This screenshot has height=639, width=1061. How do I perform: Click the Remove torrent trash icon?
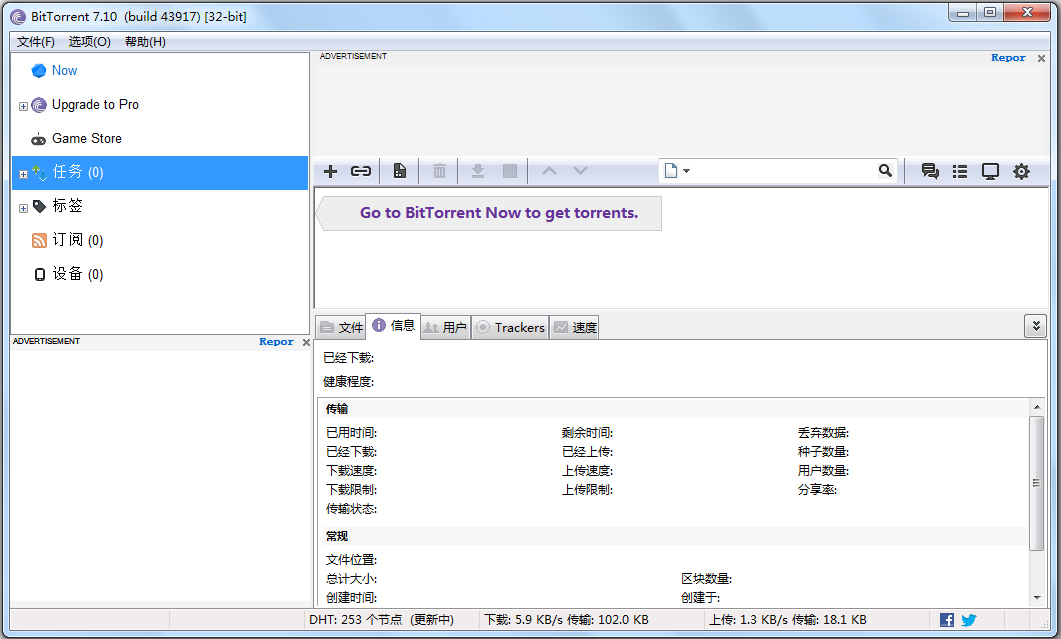439,171
